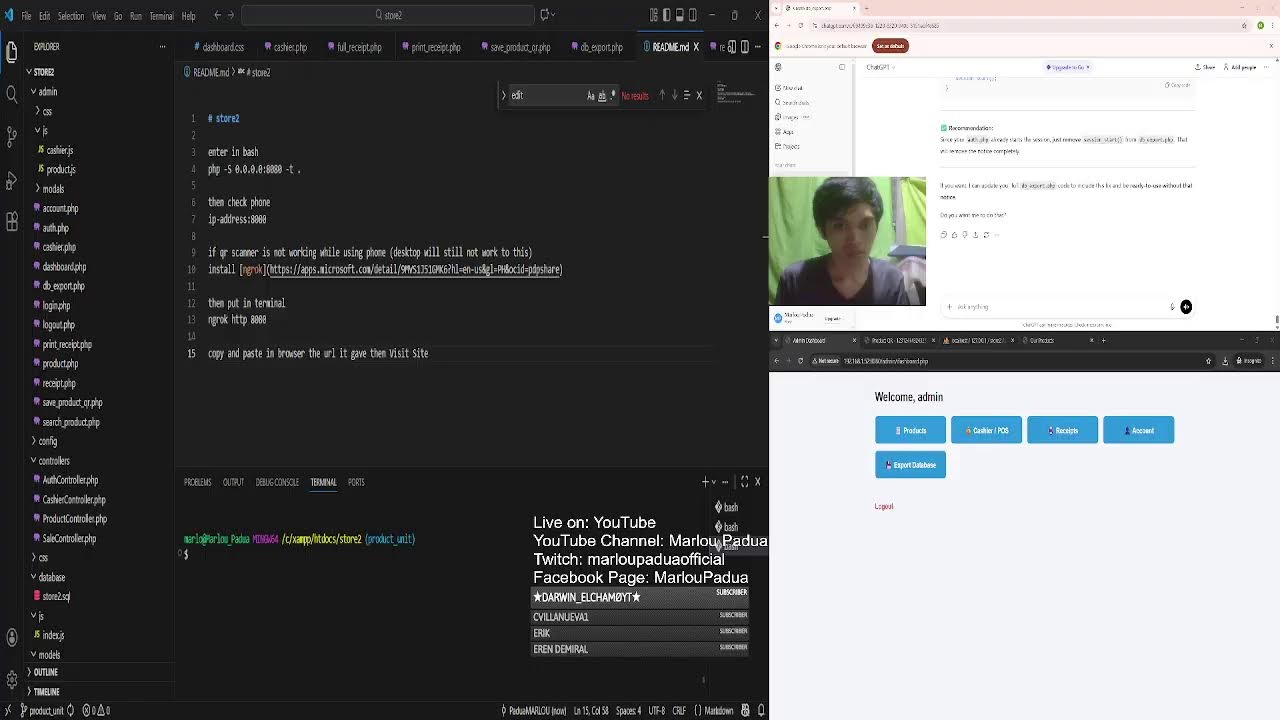Open Accounts icon in VS Code activity bar
The image size is (1280, 720).
click(12, 637)
